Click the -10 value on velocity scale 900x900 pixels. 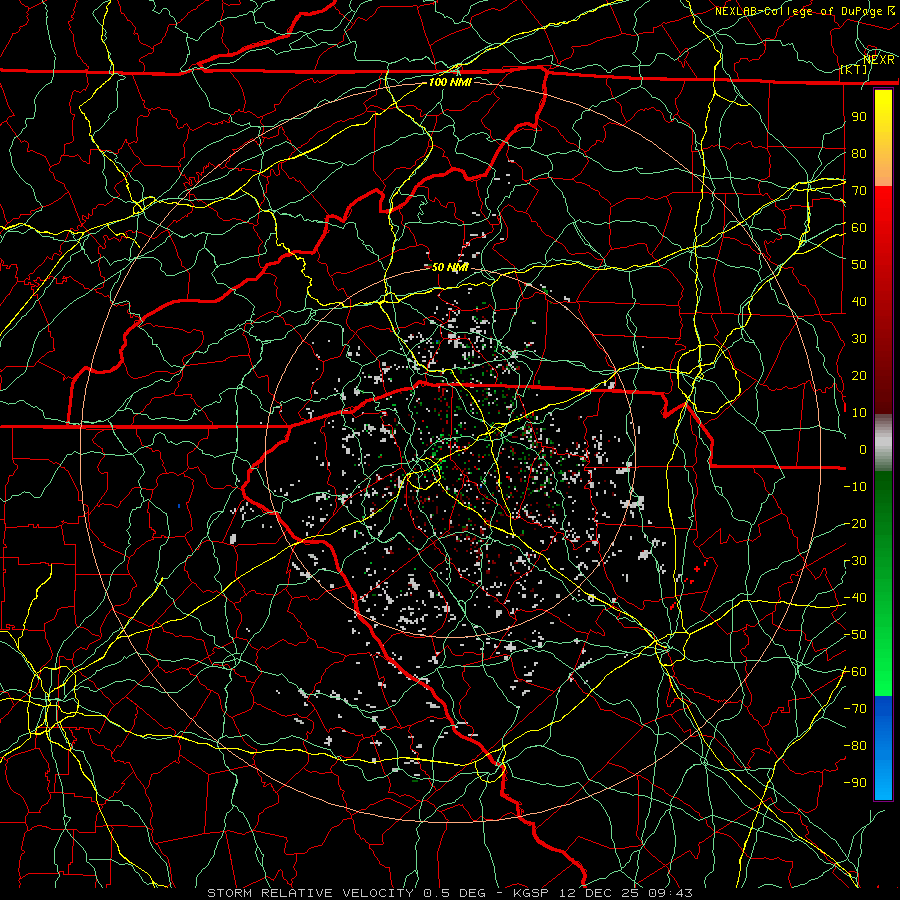(x=855, y=487)
